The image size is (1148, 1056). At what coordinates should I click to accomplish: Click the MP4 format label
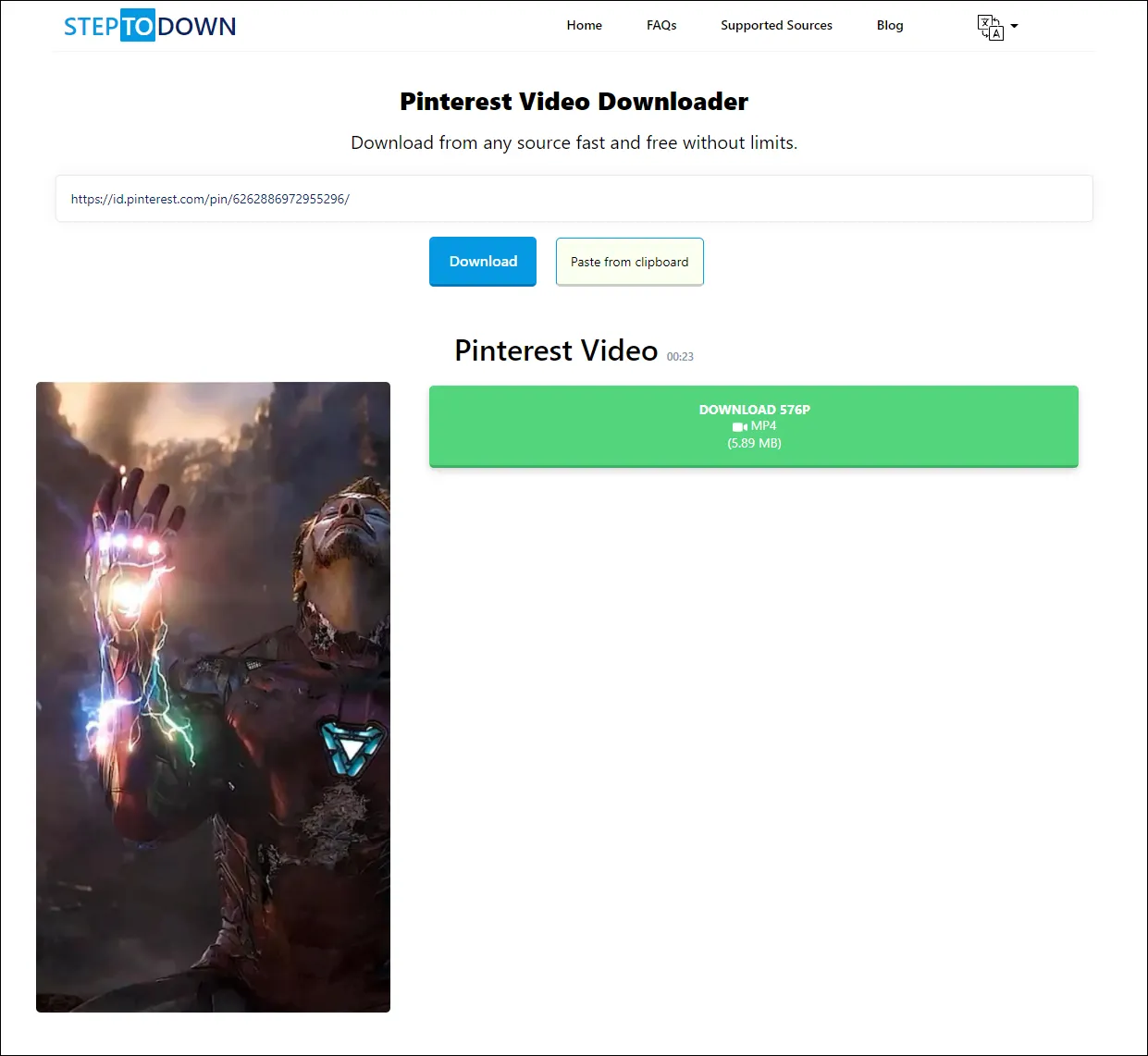coord(763,426)
